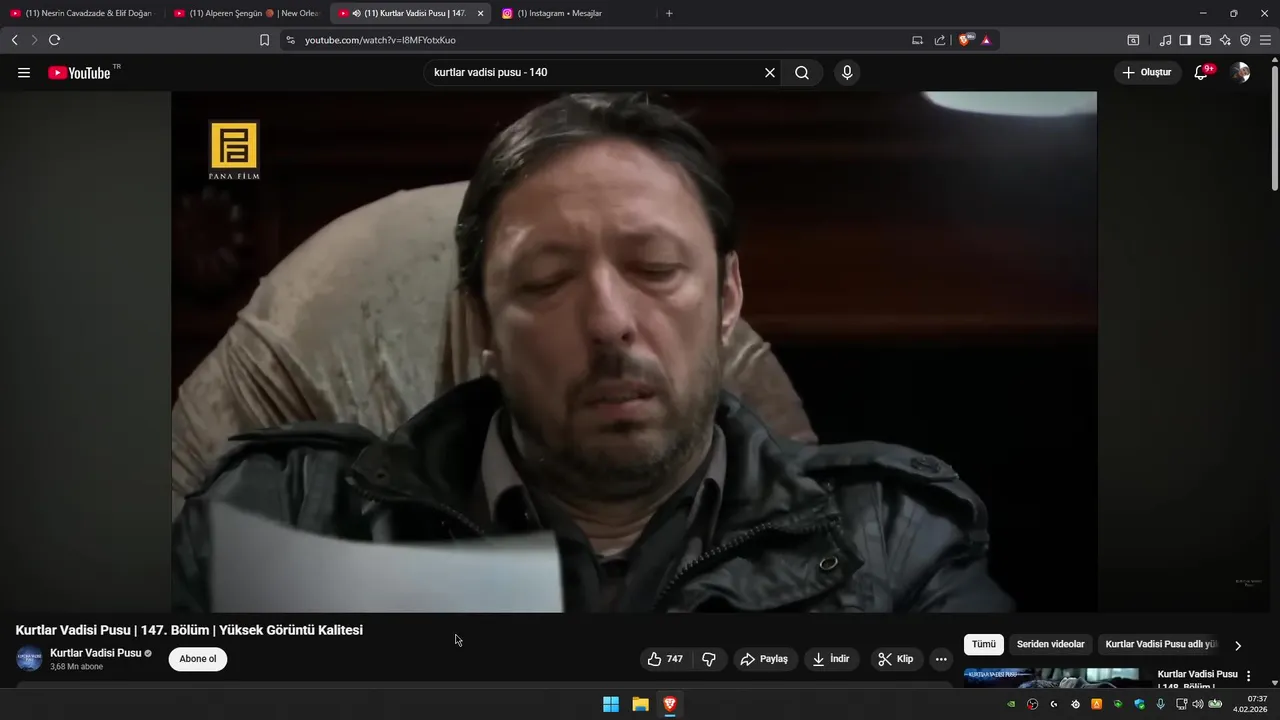
Task: Run search with the magnifier button
Action: click(x=802, y=73)
